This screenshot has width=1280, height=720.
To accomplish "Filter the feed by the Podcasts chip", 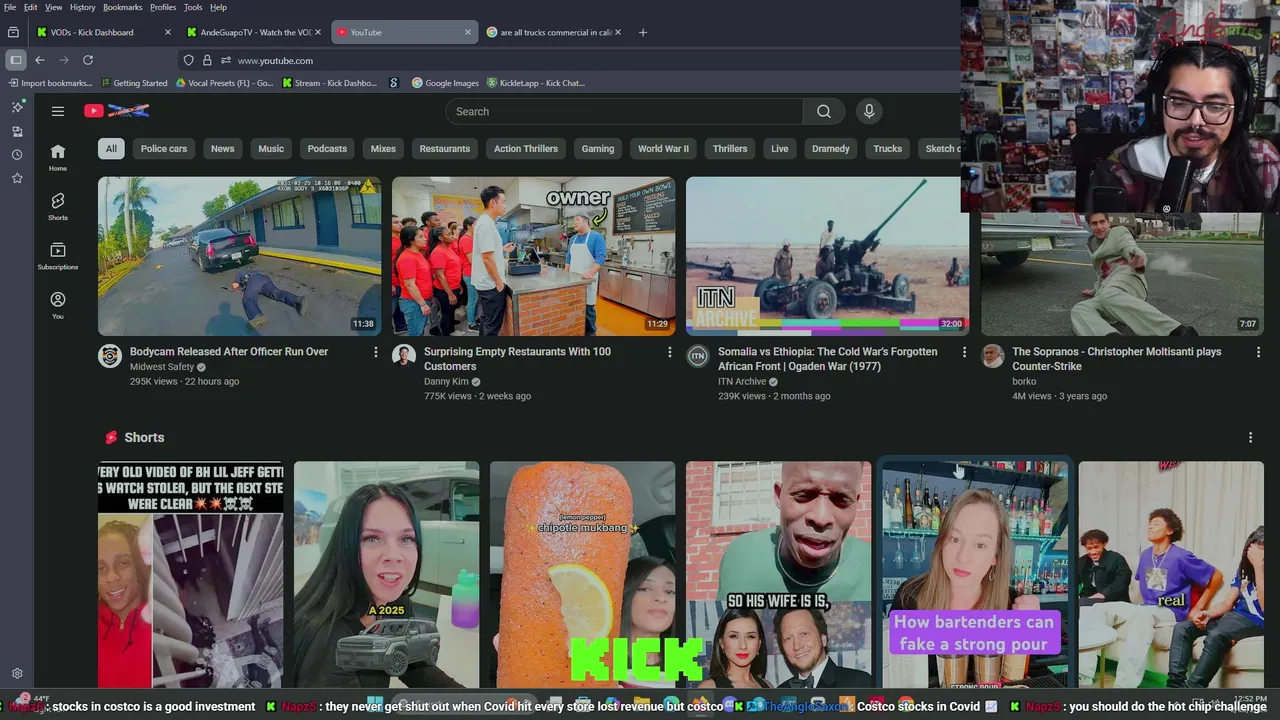I will point(327,149).
